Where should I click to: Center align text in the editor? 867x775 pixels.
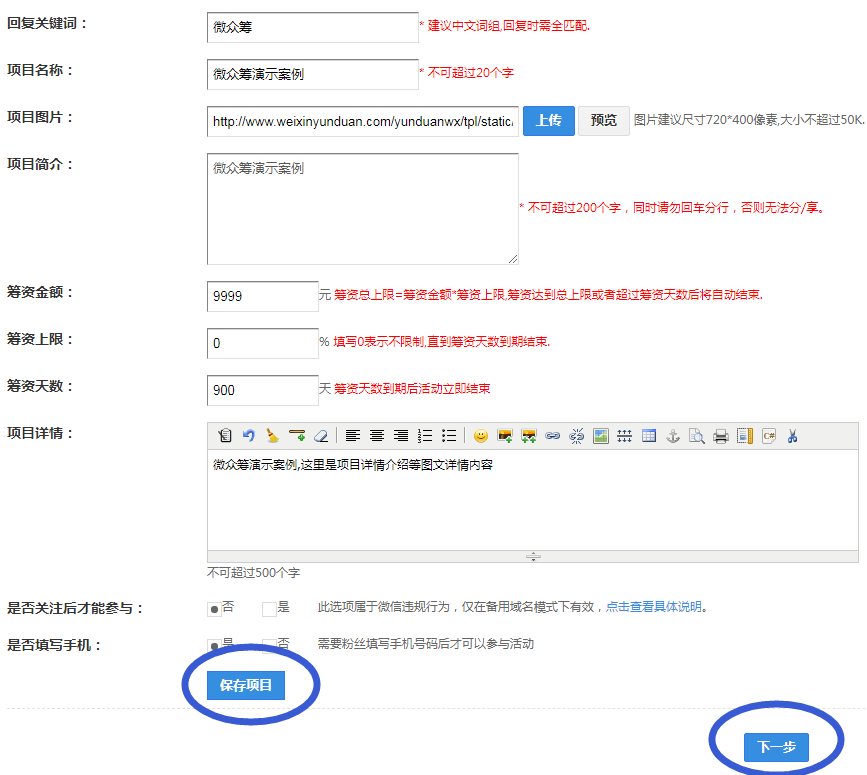tap(377, 436)
